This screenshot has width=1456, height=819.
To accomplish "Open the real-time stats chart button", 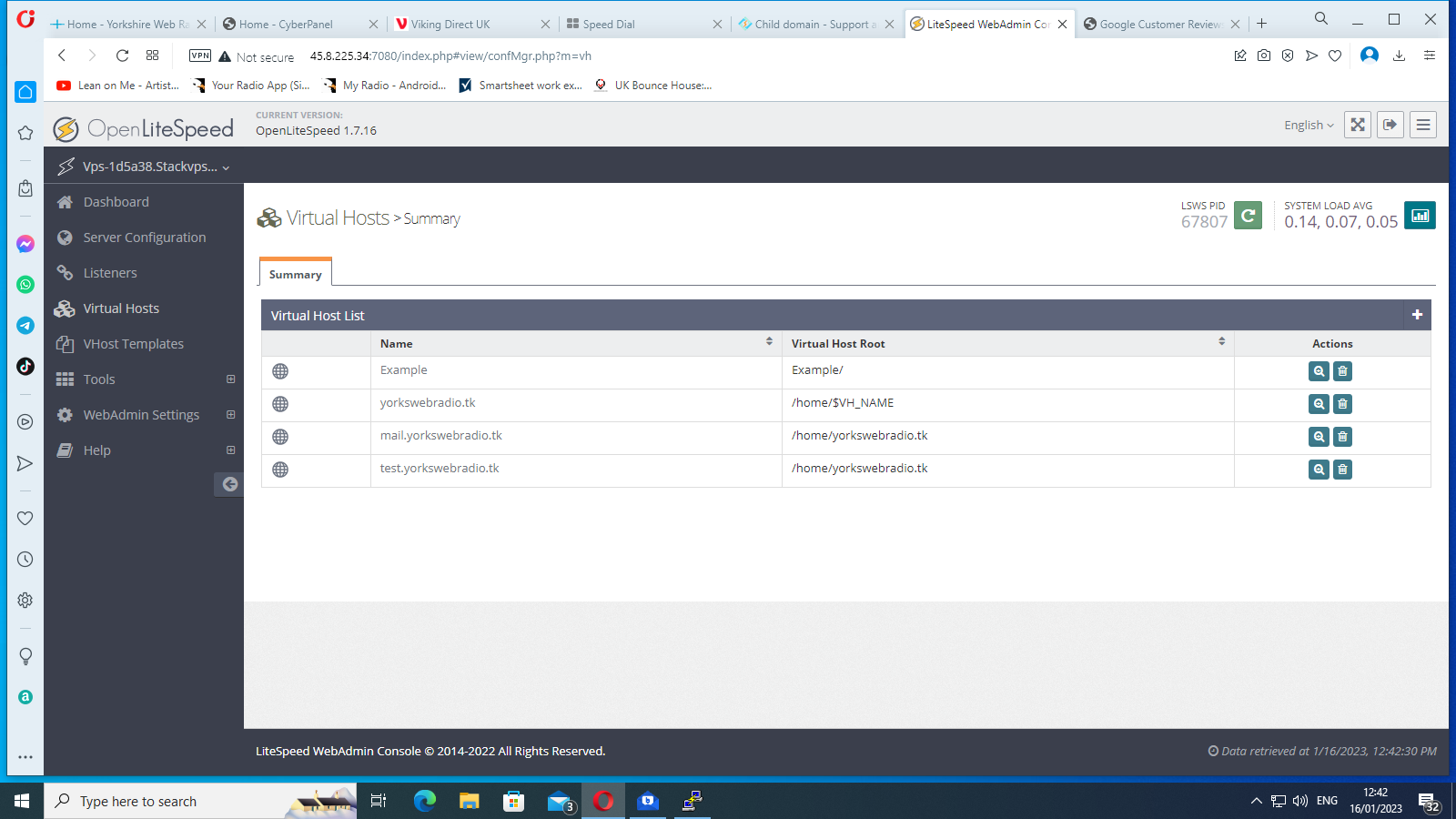I will pos(1420,216).
